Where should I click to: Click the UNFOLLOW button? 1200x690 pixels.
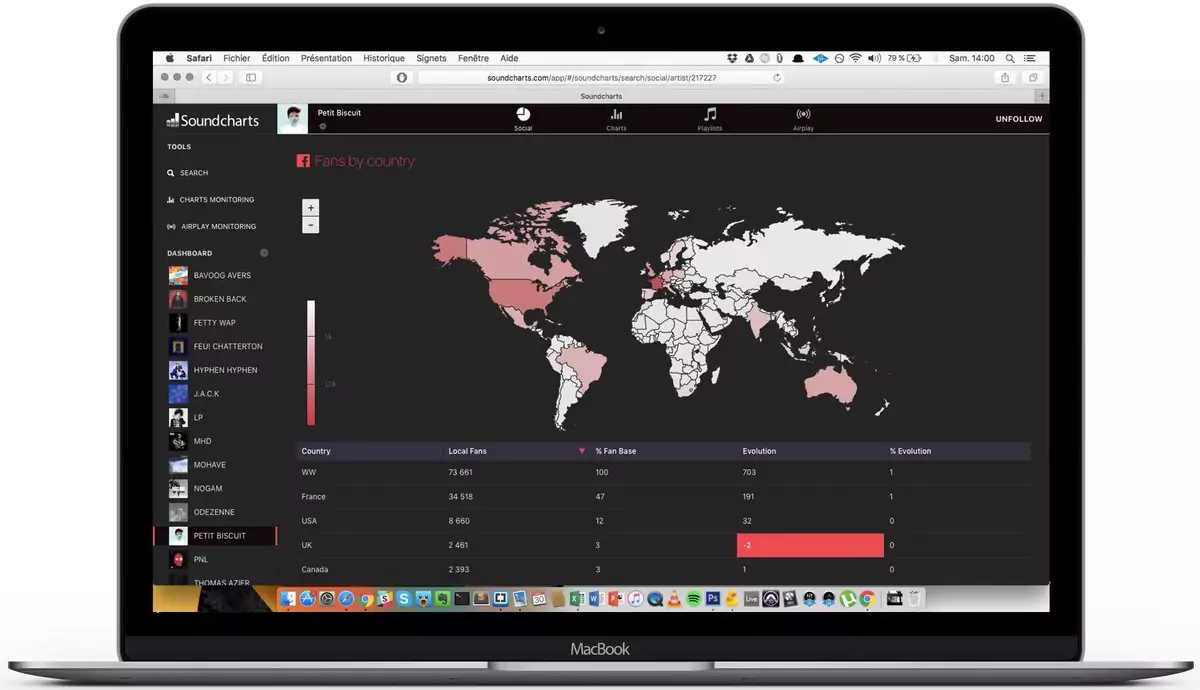tap(1018, 119)
